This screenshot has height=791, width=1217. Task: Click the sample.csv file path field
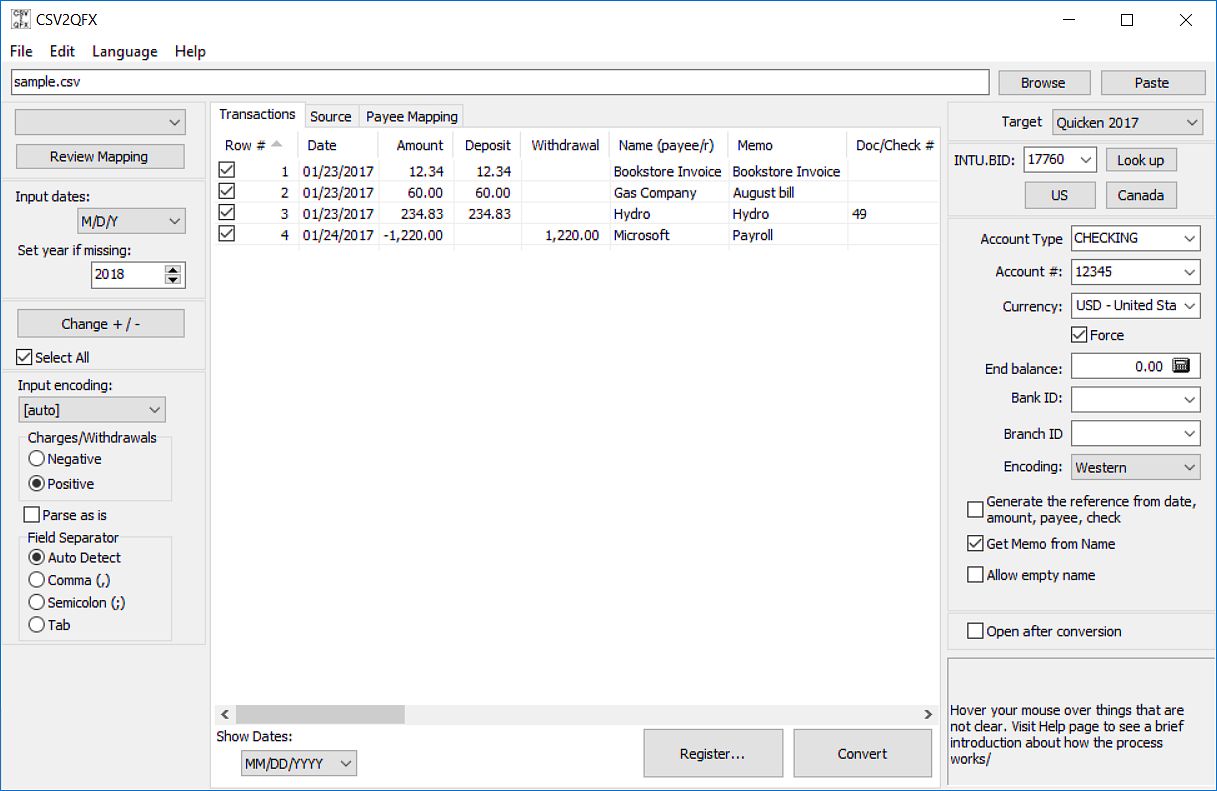tap(500, 82)
